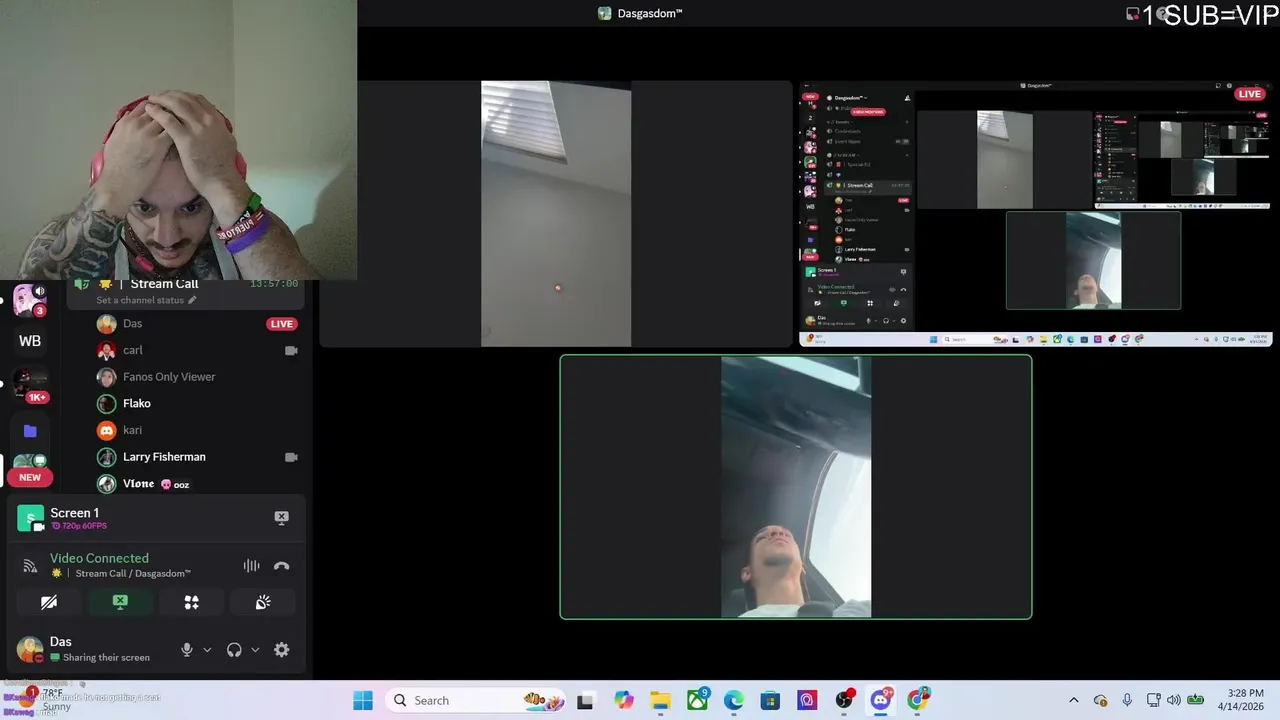Click the red NEW unread indicator
1280x720 pixels.
coord(30,477)
